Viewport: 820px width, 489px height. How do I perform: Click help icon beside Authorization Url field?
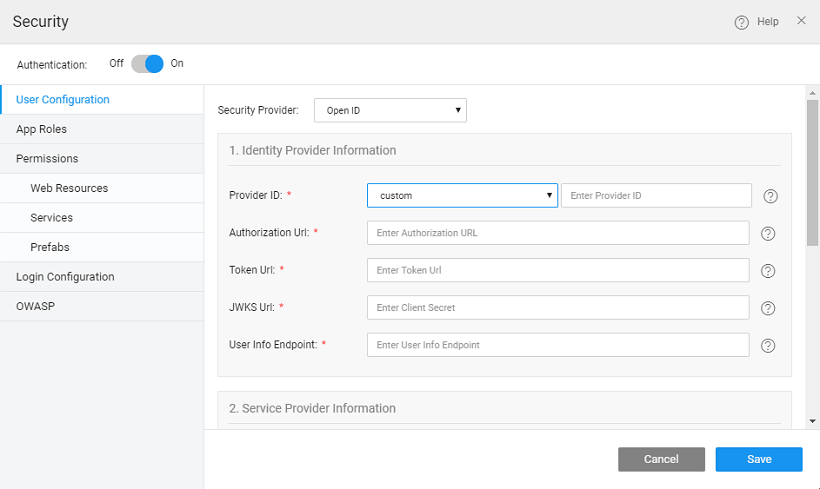[x=768, y=233]
